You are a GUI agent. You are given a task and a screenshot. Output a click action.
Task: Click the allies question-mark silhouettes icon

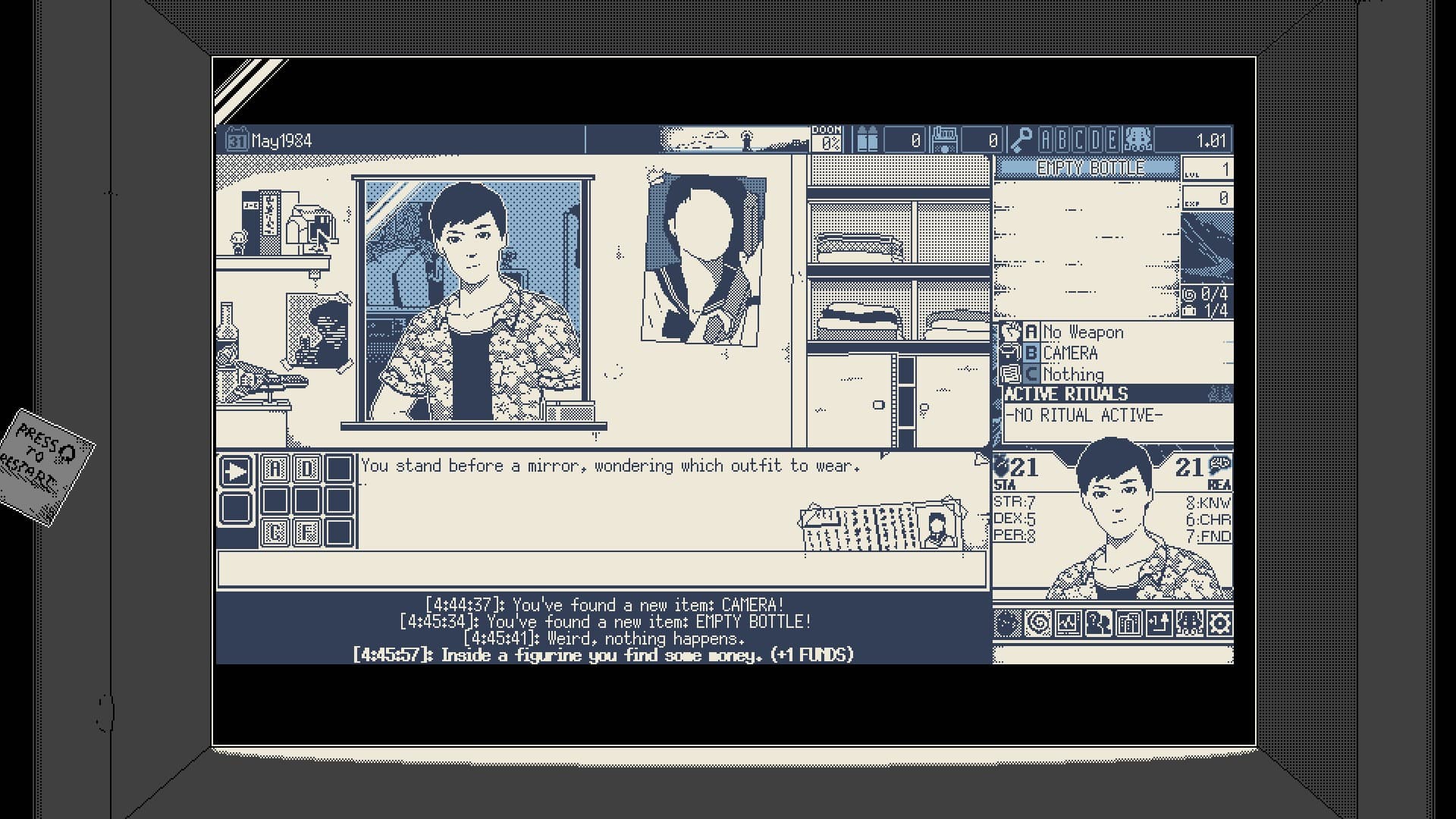coord(1099,624)
